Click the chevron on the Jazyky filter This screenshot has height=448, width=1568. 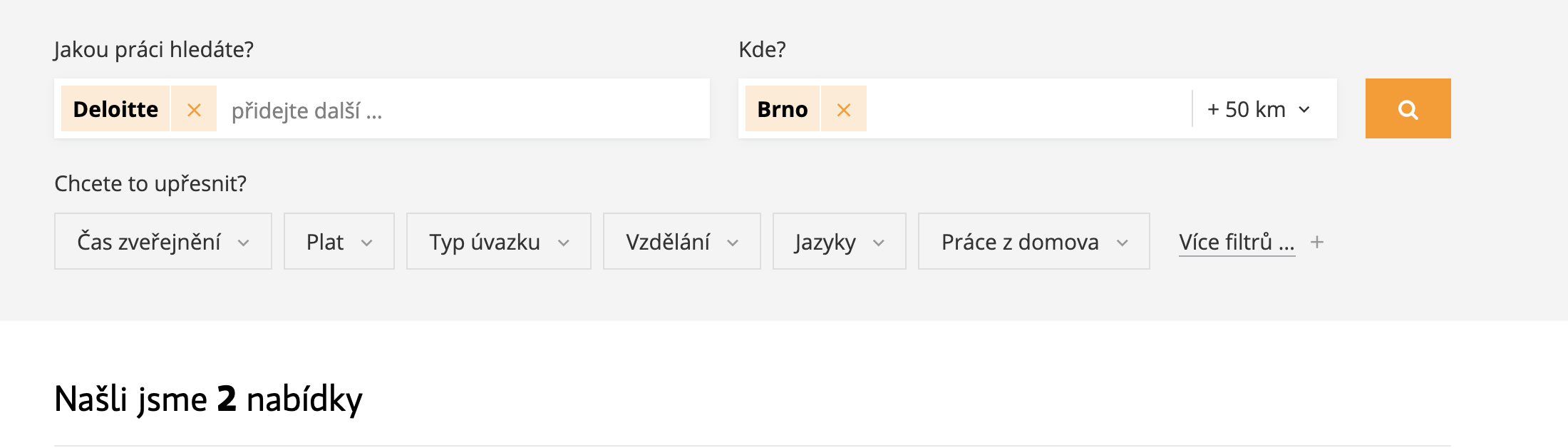tap(879, 243)
